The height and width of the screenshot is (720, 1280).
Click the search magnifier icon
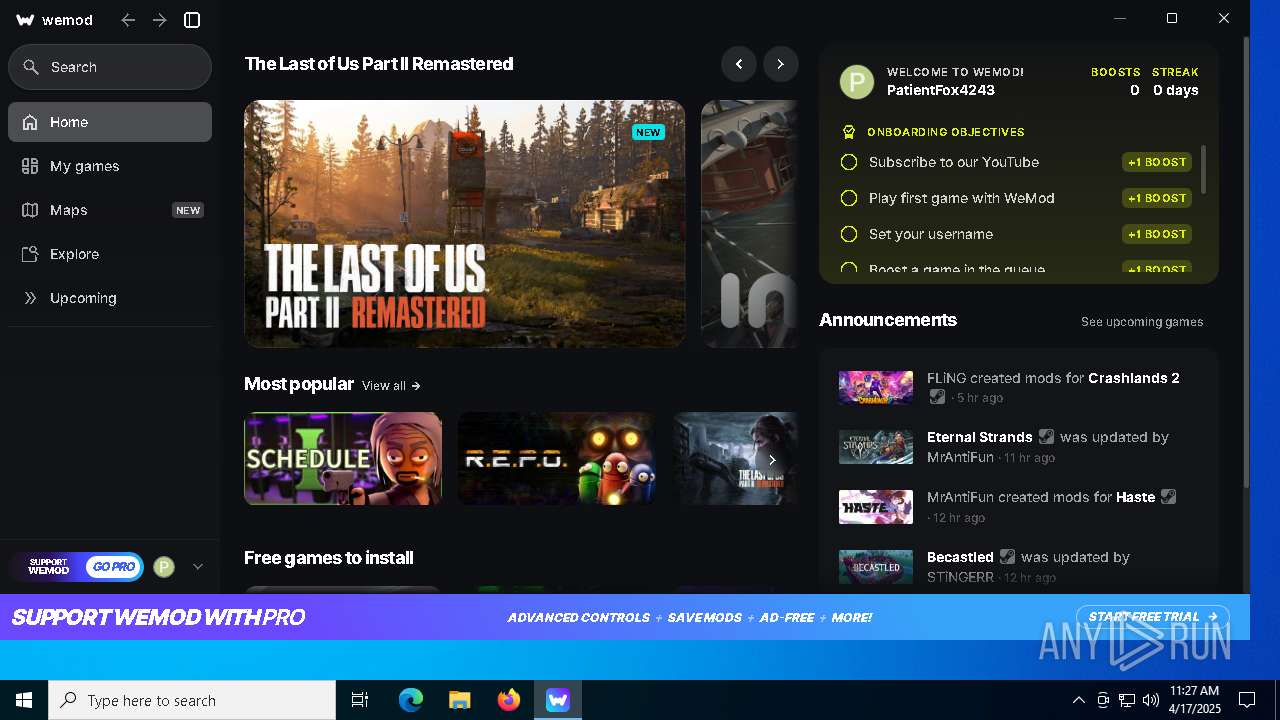pos(31,67)
